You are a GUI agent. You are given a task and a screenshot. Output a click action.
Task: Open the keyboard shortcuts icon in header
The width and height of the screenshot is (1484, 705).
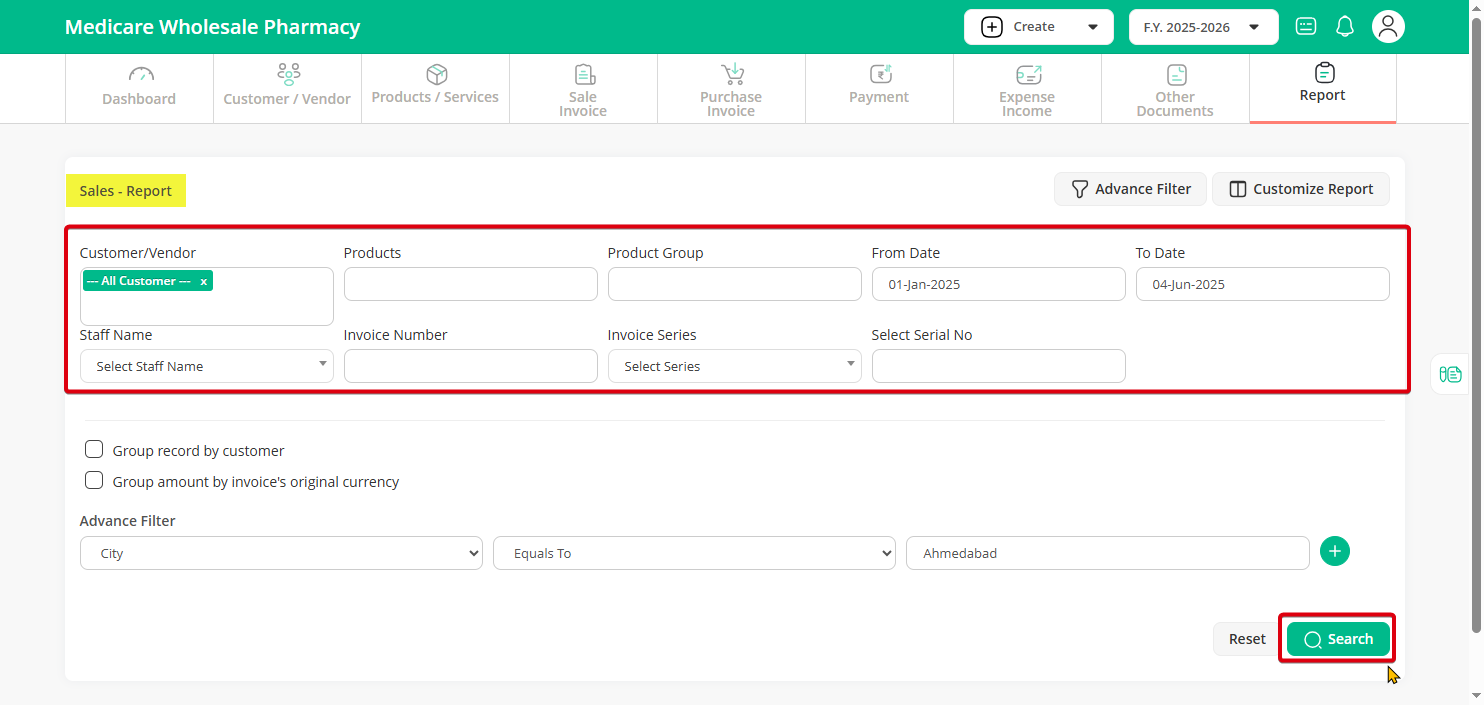coord(1306,27)
